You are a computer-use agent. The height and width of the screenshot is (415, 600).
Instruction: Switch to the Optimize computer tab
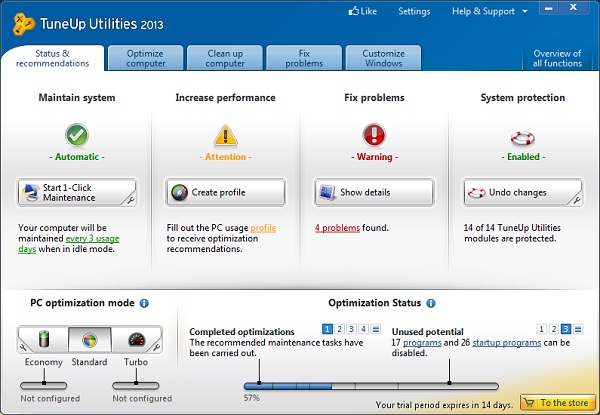click(146, 58)
